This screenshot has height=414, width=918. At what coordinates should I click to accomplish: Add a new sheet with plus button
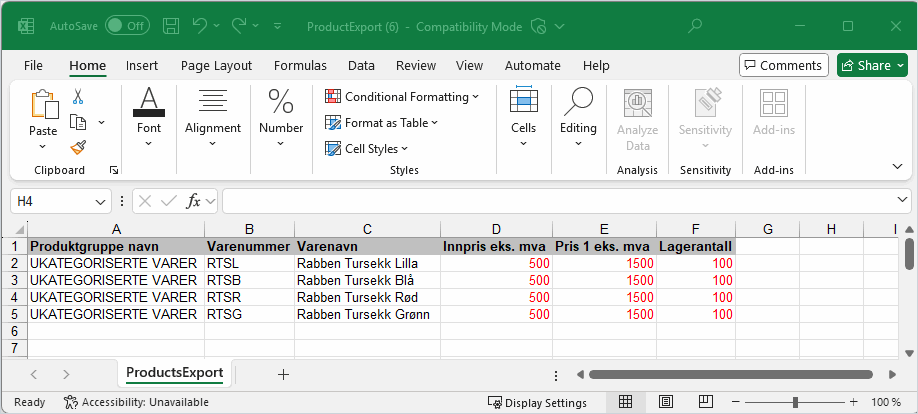pos(283,373)
